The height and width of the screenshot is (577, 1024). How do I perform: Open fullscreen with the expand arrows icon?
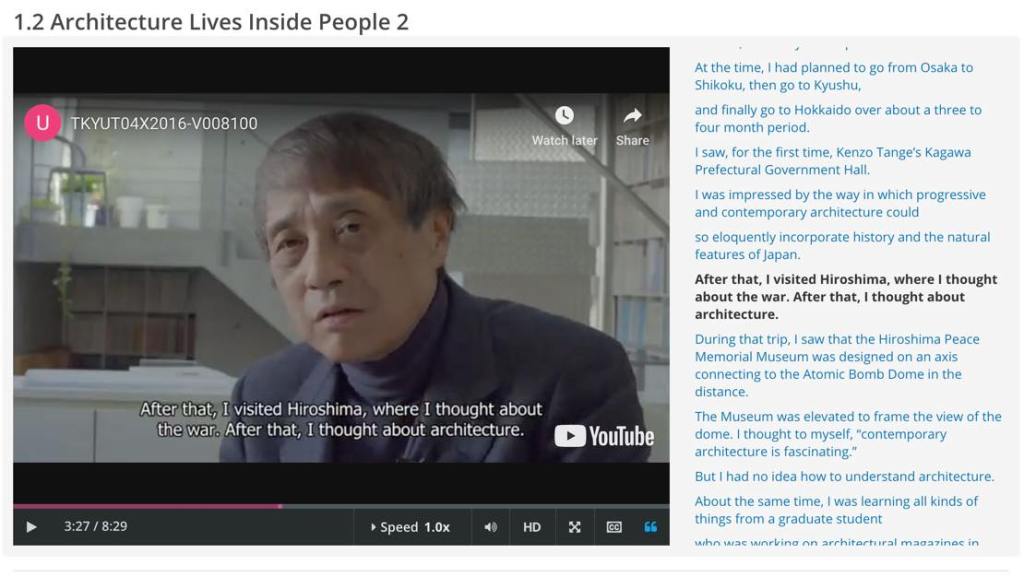[574, 527]
